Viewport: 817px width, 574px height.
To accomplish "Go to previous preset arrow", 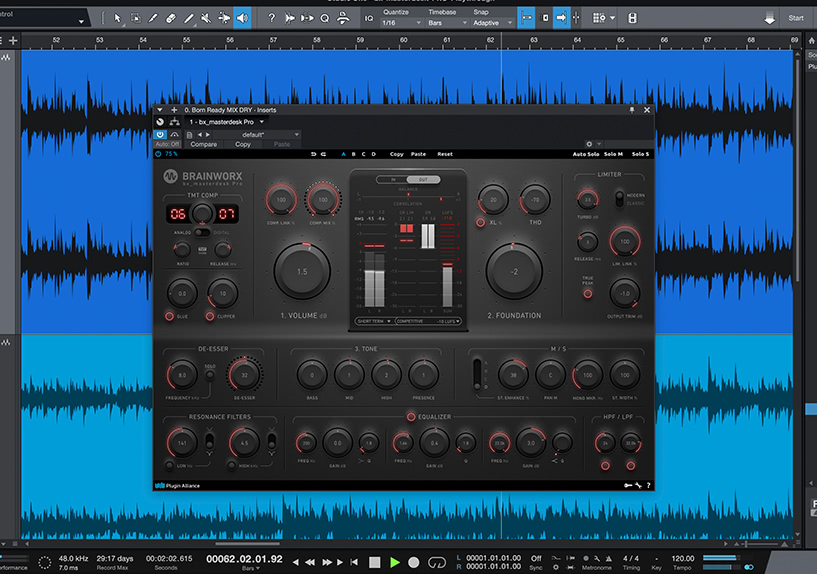I will tap(200, 135).
